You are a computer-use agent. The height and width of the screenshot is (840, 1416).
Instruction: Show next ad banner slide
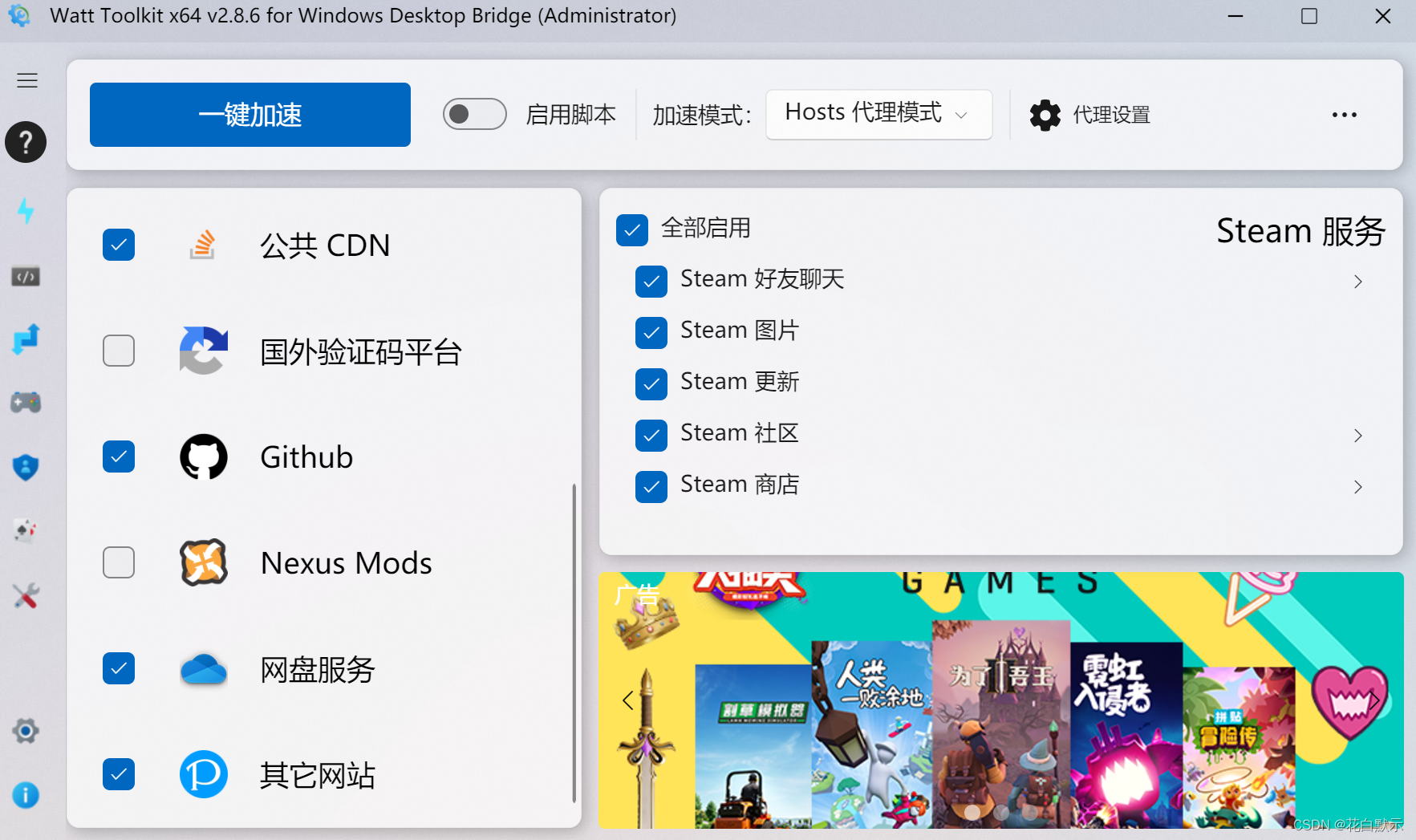click(1374, 700)
